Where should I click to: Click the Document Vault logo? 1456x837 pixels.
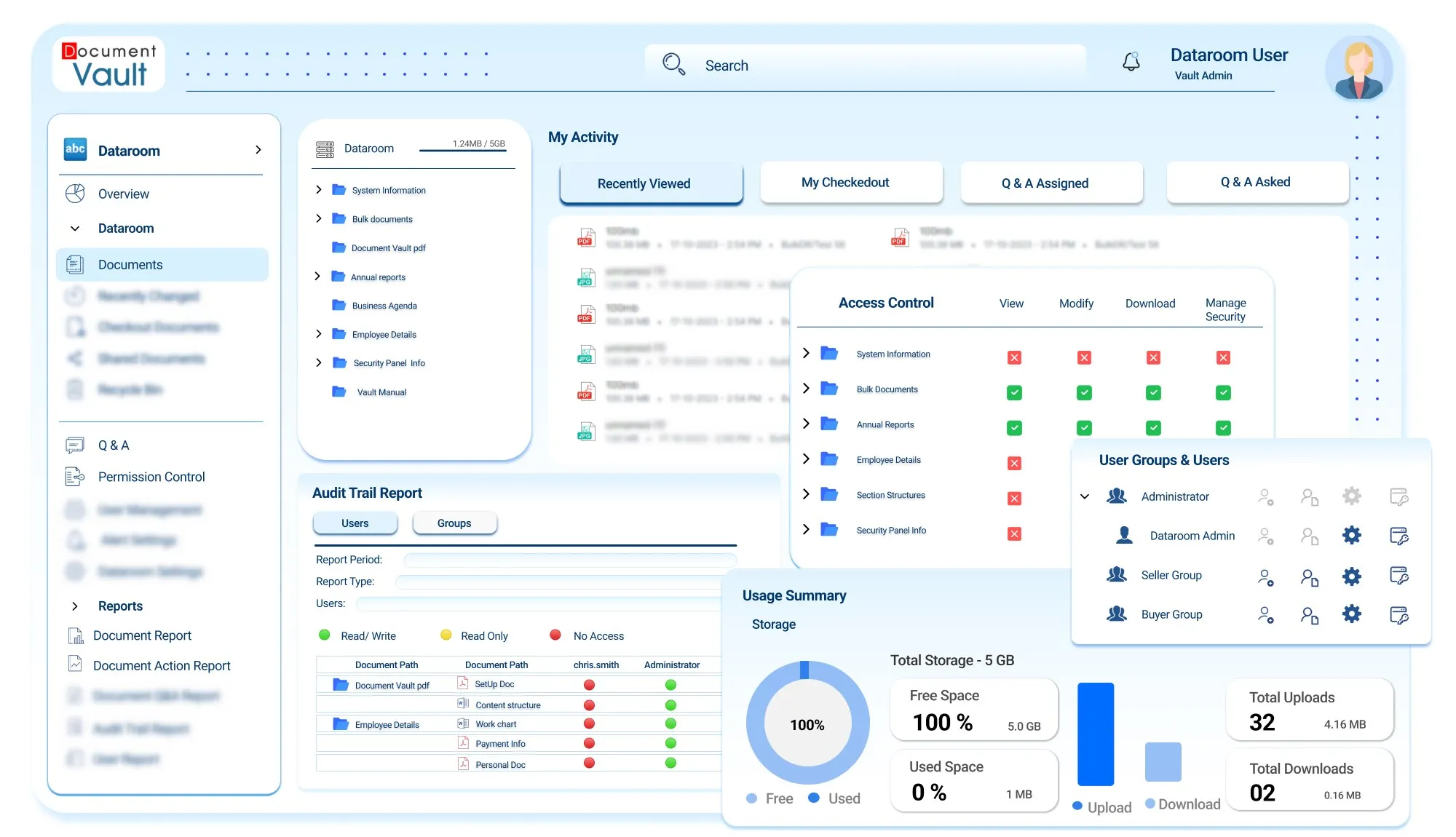point(109,65)
